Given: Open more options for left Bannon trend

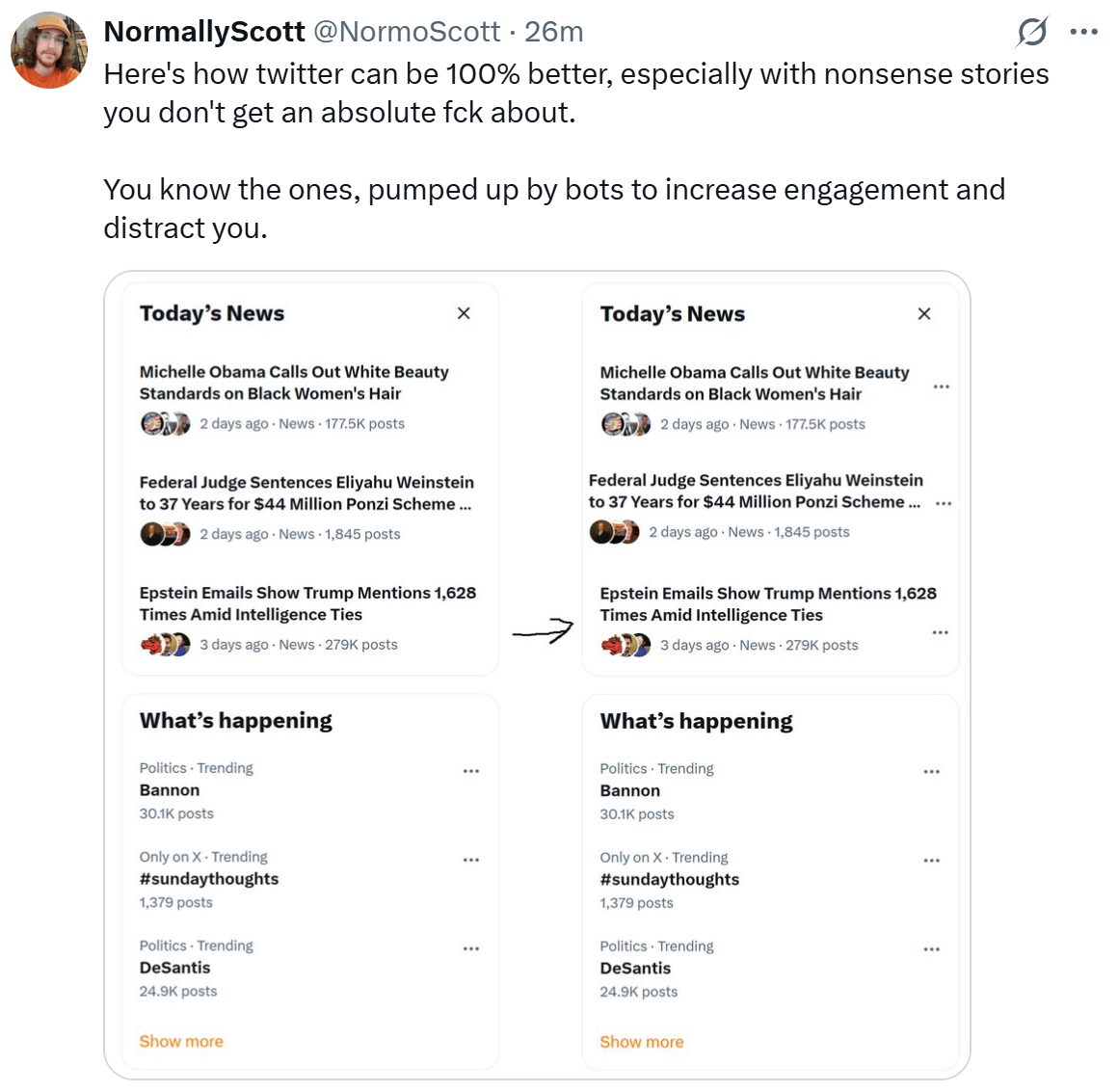Looking at the screenshot, I should 471,771.
